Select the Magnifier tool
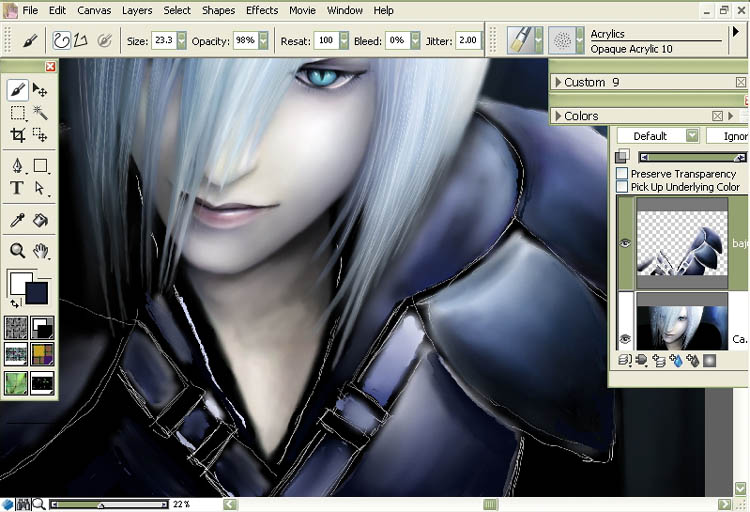The height and width of the screenshot is (512, 750). tap(18, 250)
